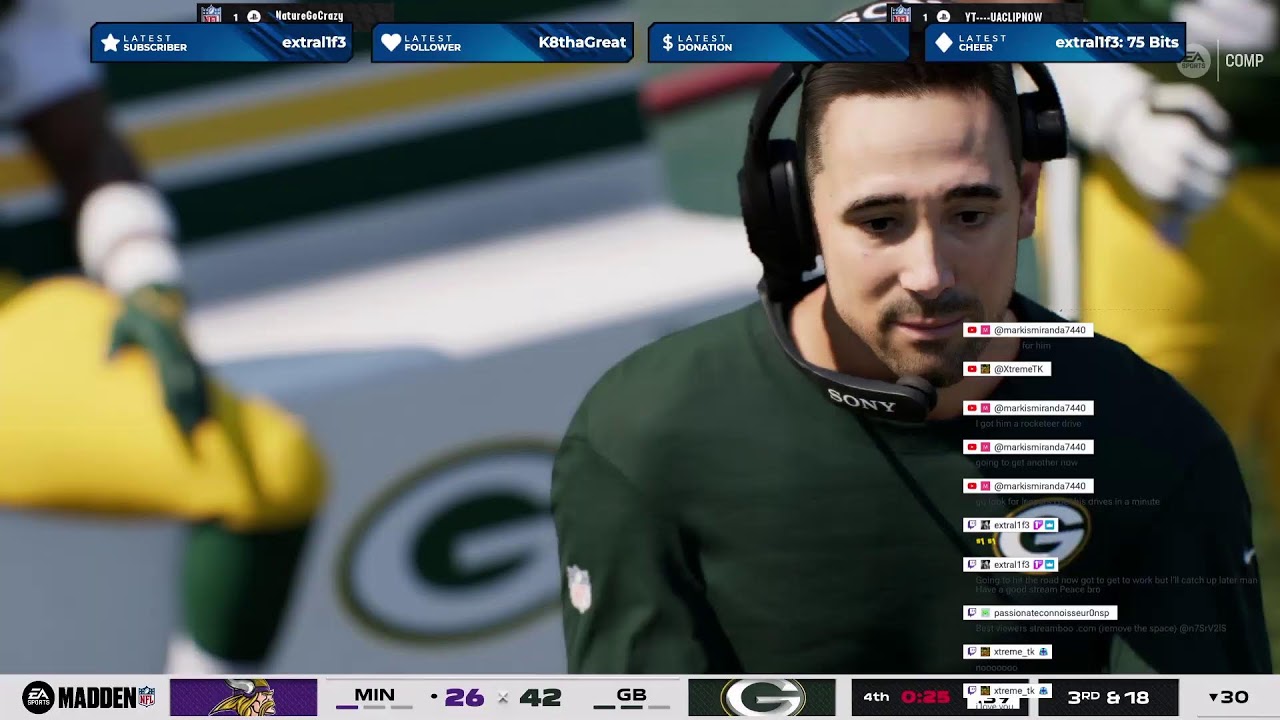Click the YouTube icon beside @XtremeTK
This screenshot has height=720, width=1280.
(972, 369)
